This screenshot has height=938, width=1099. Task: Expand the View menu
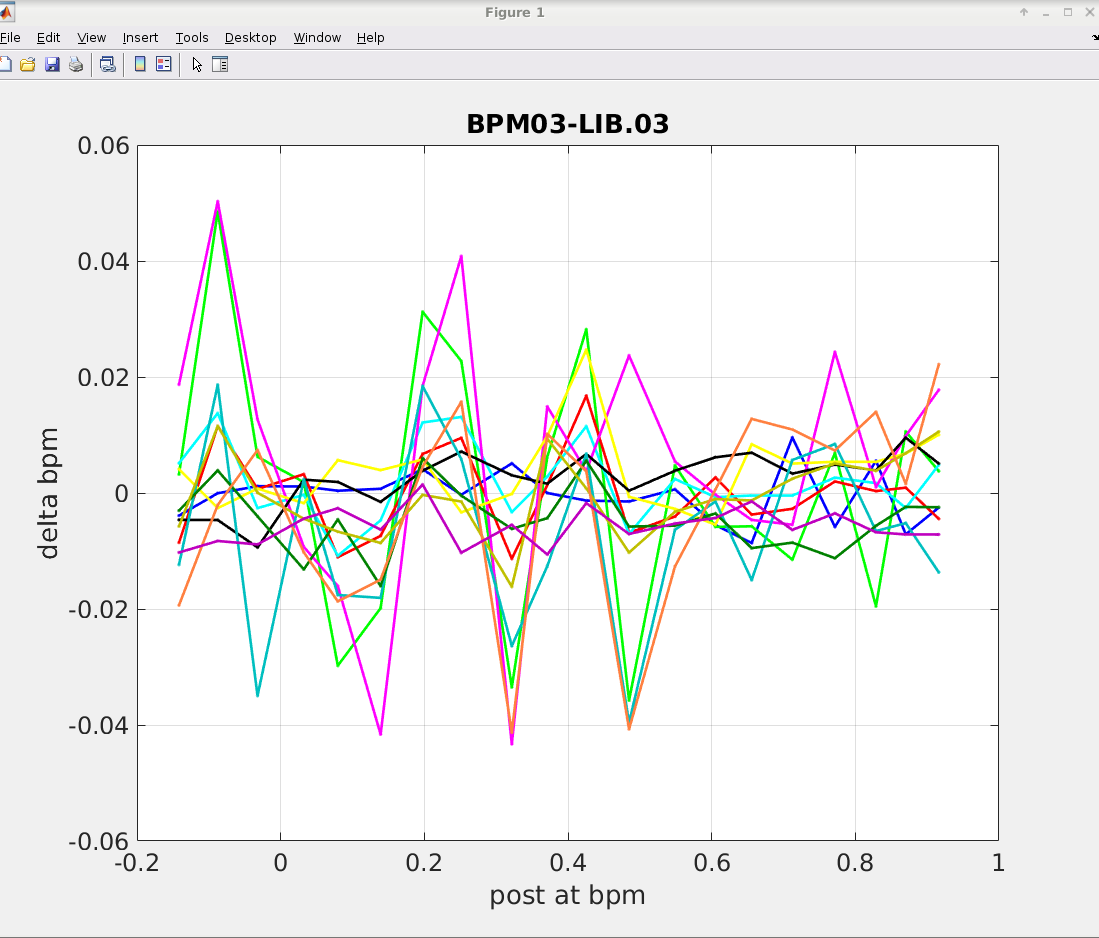pos(91,38)
